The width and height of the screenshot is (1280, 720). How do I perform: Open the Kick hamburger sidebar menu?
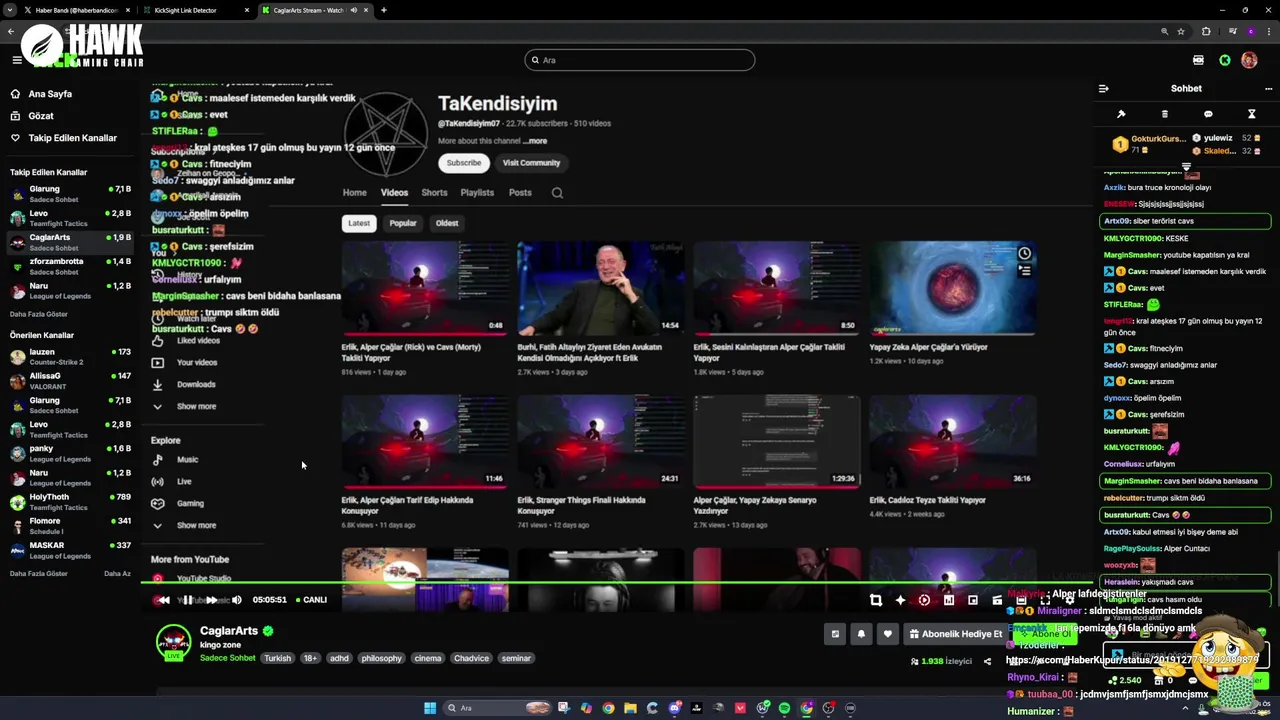tap(17, 60)
